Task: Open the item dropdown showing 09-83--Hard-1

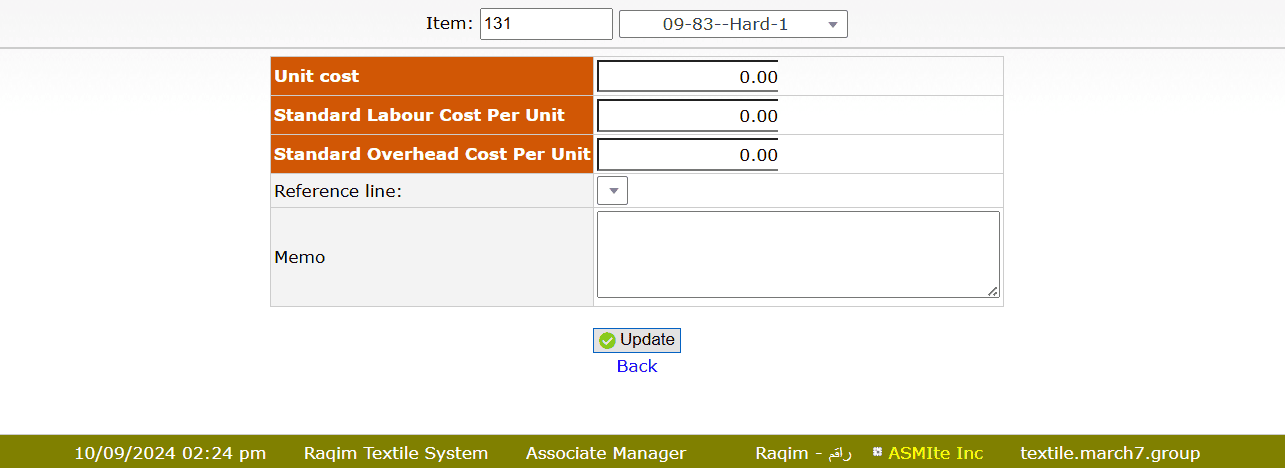Action: [733, 24]
